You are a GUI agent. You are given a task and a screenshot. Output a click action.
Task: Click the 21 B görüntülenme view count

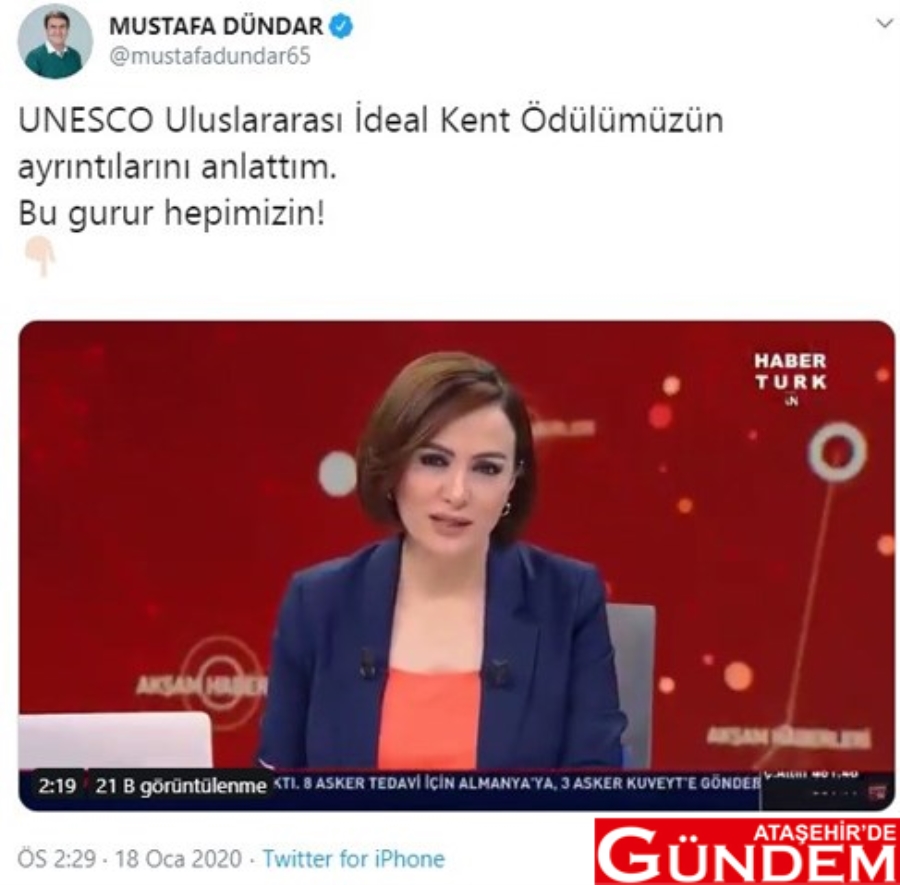[x=181, y=786]
